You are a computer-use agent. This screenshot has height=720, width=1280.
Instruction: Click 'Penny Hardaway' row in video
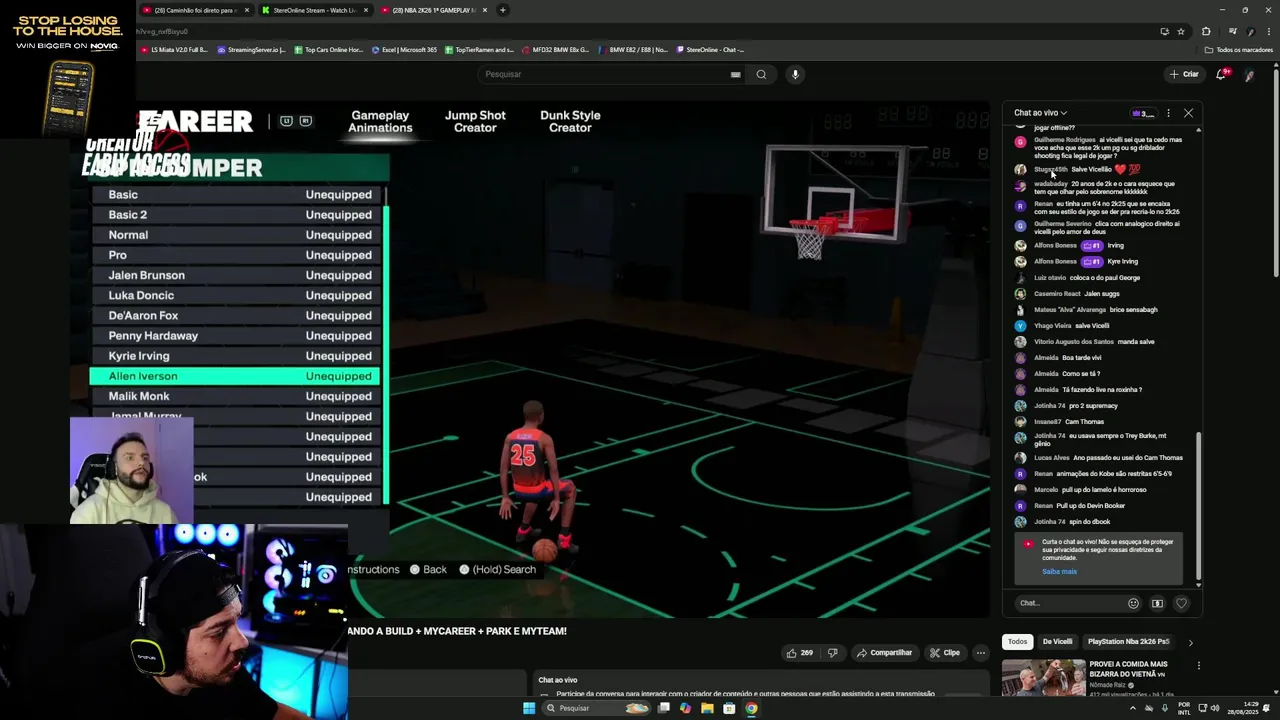tap(234, 336)
